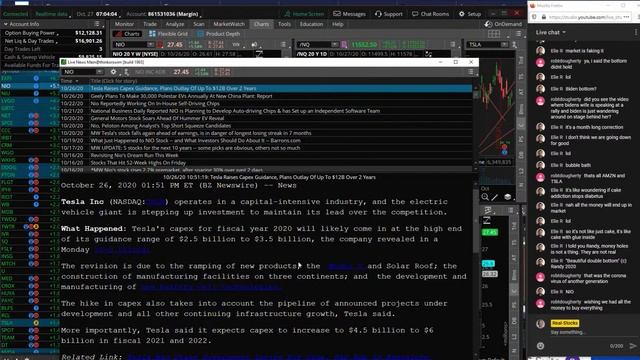Switch to the Monitor tab
Image resolution: width=640 pixels, height=360 pixels.
click(x=124, y=24)
